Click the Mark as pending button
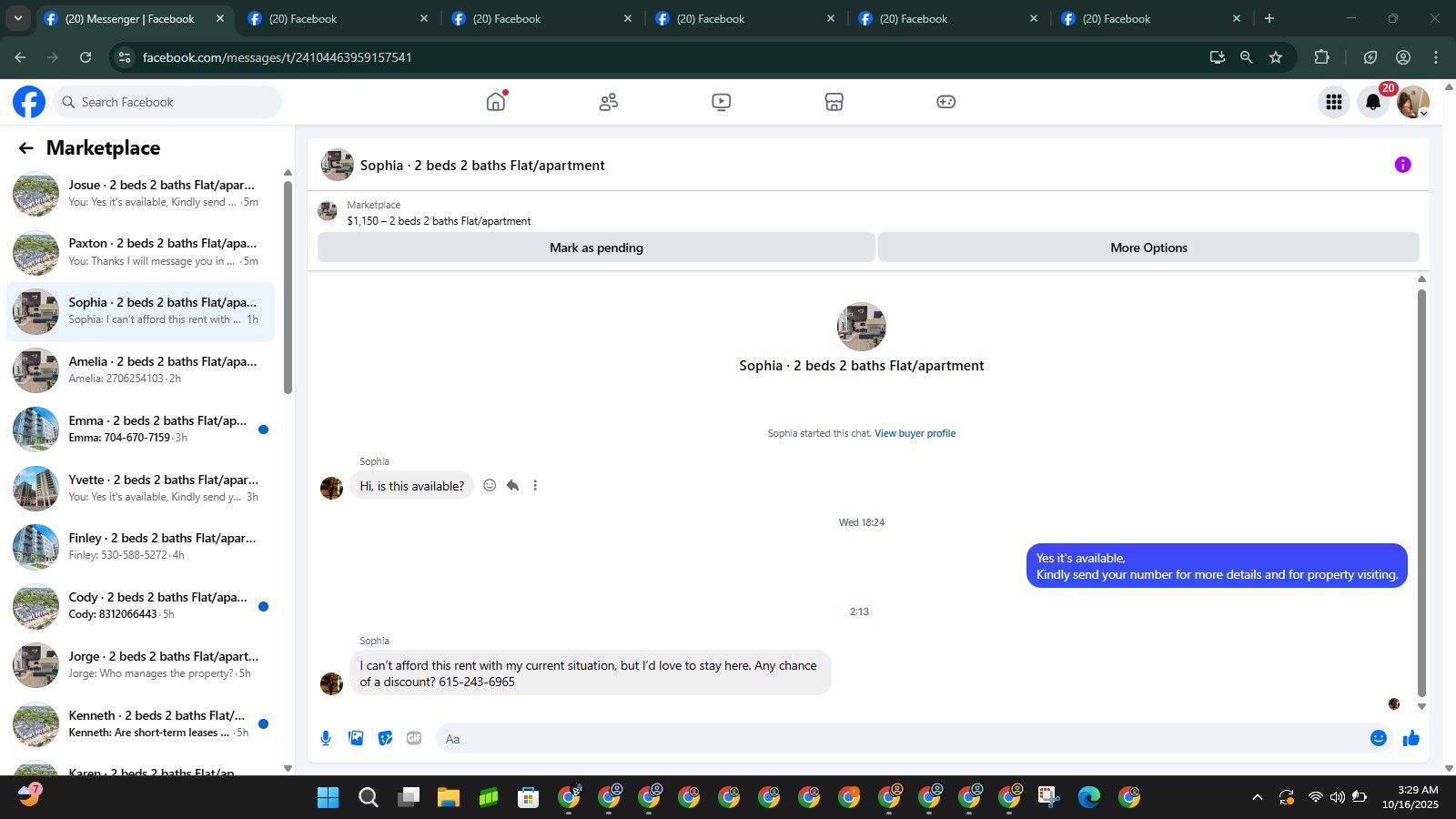 coord(596,248)
